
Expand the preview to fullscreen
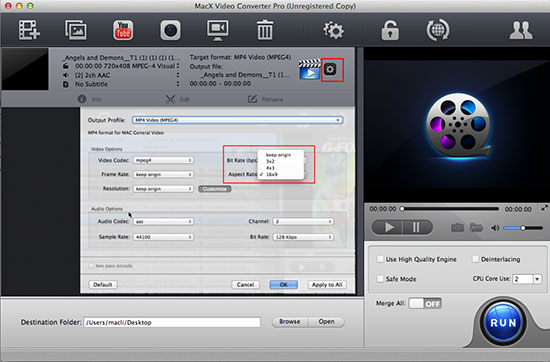click(x=544, y=208)
